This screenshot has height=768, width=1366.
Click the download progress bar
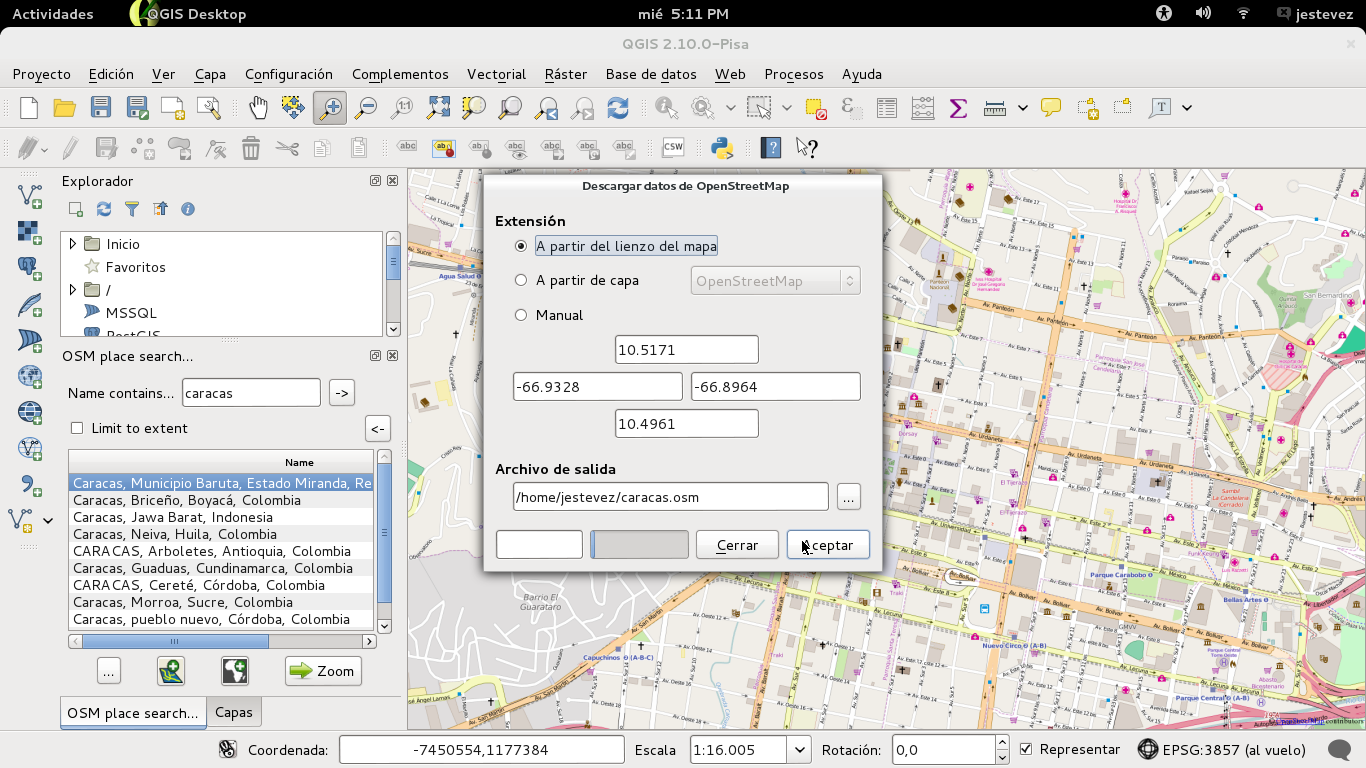click(639, 545)
